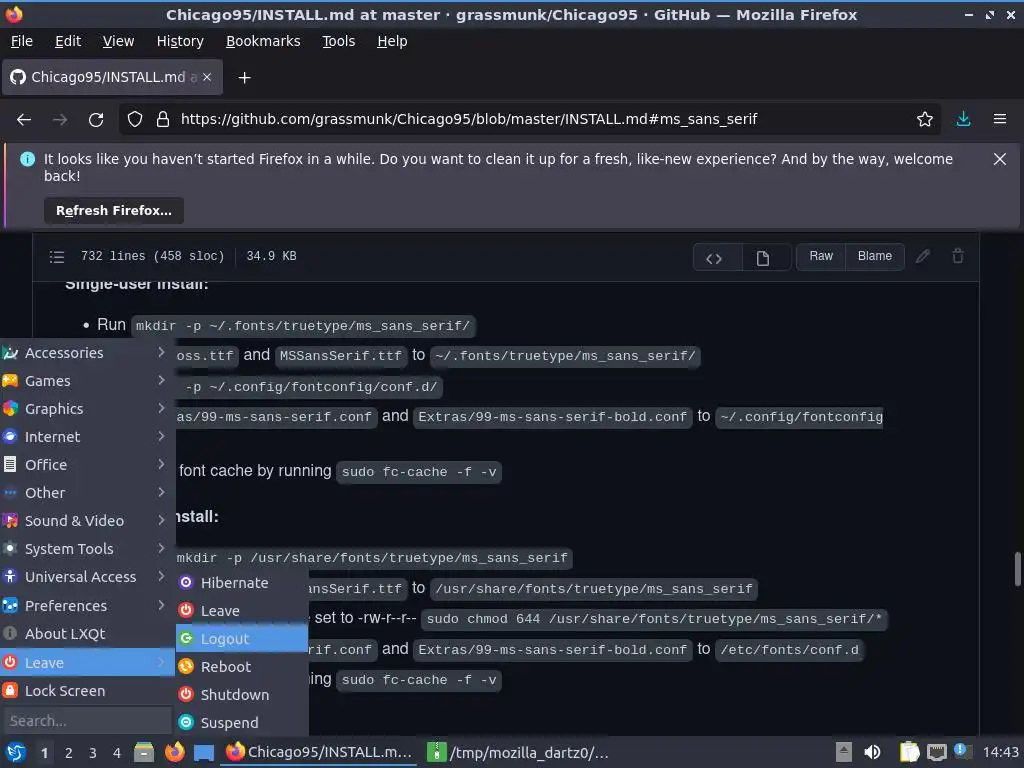The height and width of the screenshot is (768, 1024).
Task: Display the rendered file view icon
Action: pyautogui.click(x=763, y=258)
